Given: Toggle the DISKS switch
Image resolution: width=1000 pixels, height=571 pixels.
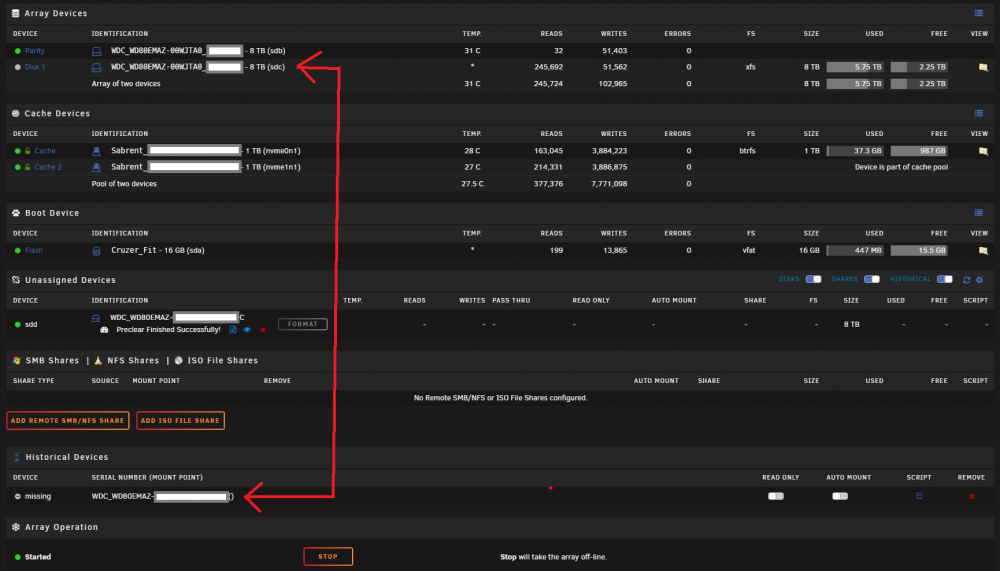Looking at the screenshot, I should click(x=813, y=279).
